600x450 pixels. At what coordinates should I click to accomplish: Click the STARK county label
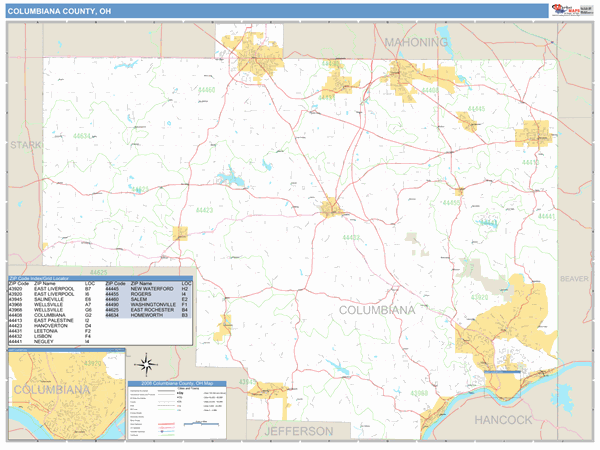coord(25,146)
